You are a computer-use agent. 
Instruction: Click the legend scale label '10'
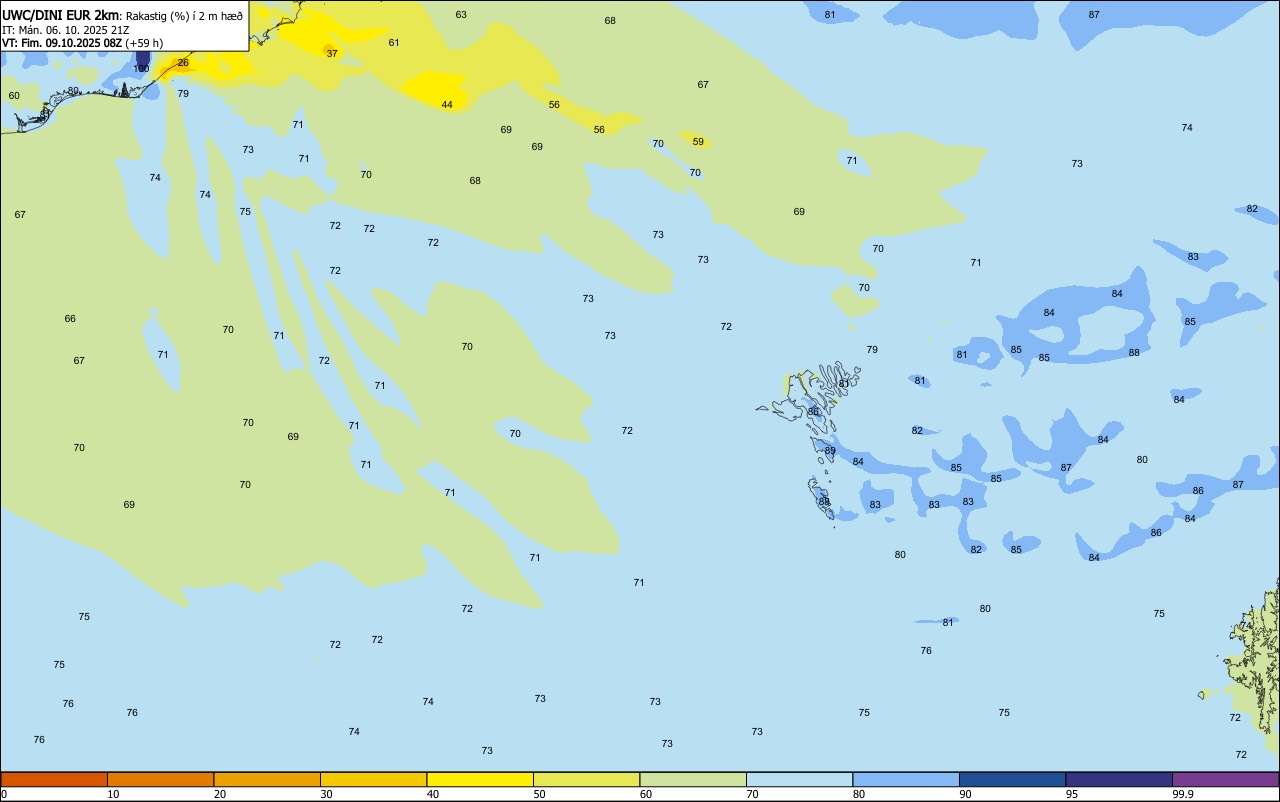click(113, 794)
